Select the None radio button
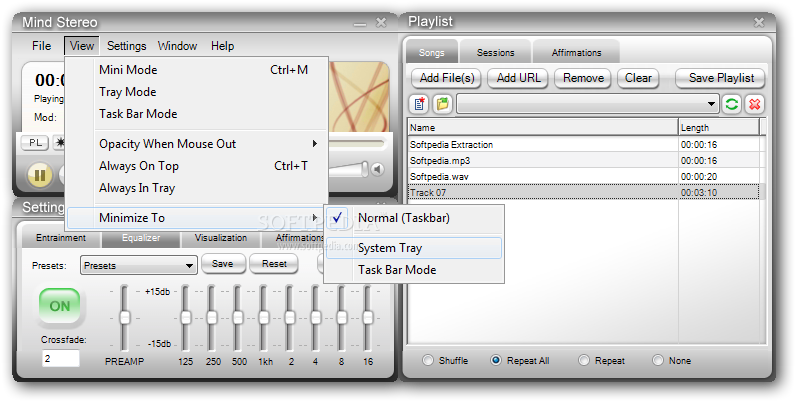 [658, 360]
